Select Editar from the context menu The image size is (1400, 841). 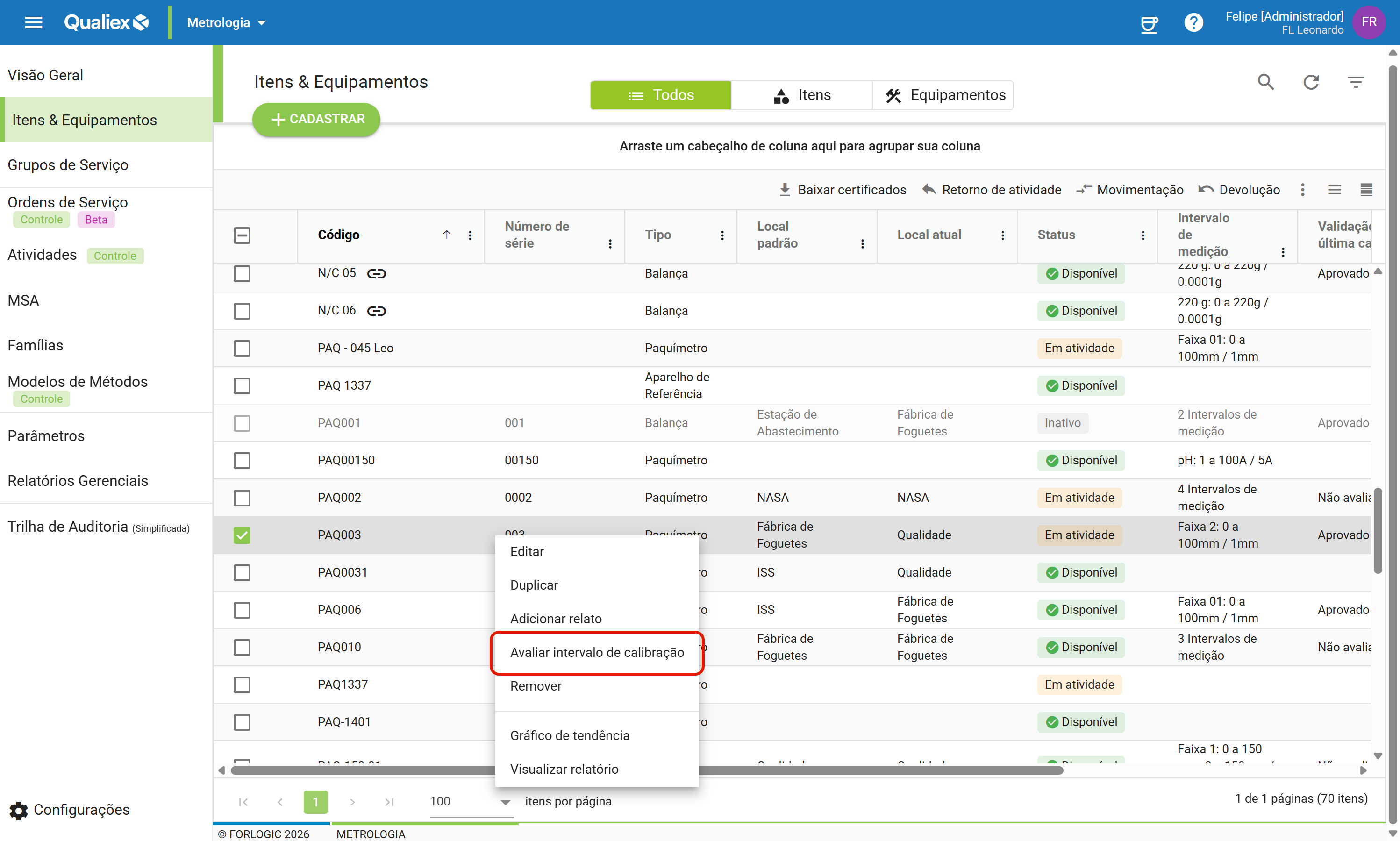pyautogui.click(x=597, y=552)
